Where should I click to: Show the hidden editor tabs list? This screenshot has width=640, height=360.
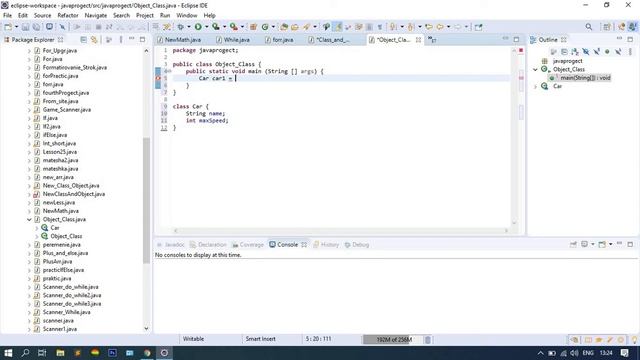(432, 40)
